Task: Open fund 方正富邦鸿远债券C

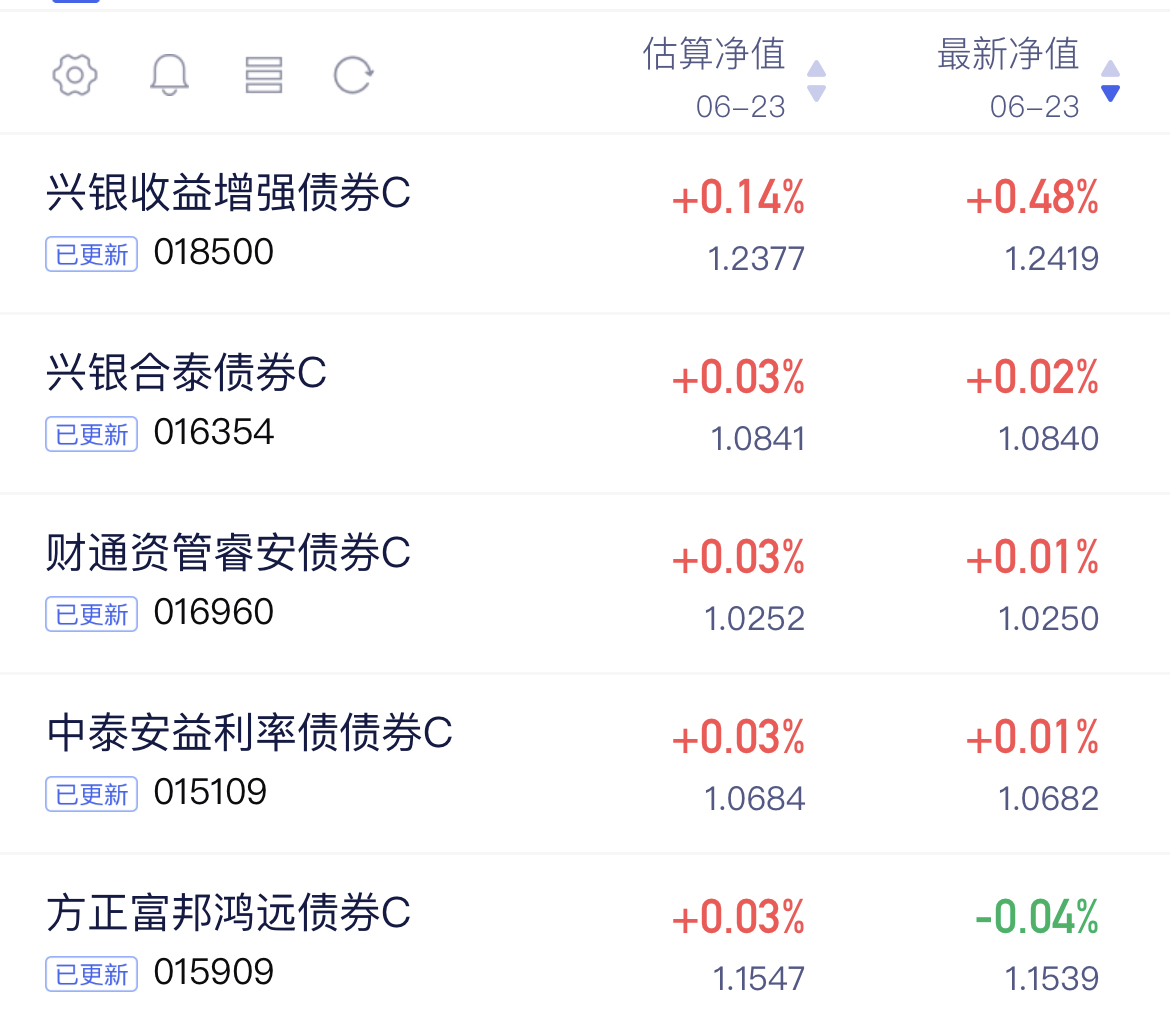Action: click(228, 913)
